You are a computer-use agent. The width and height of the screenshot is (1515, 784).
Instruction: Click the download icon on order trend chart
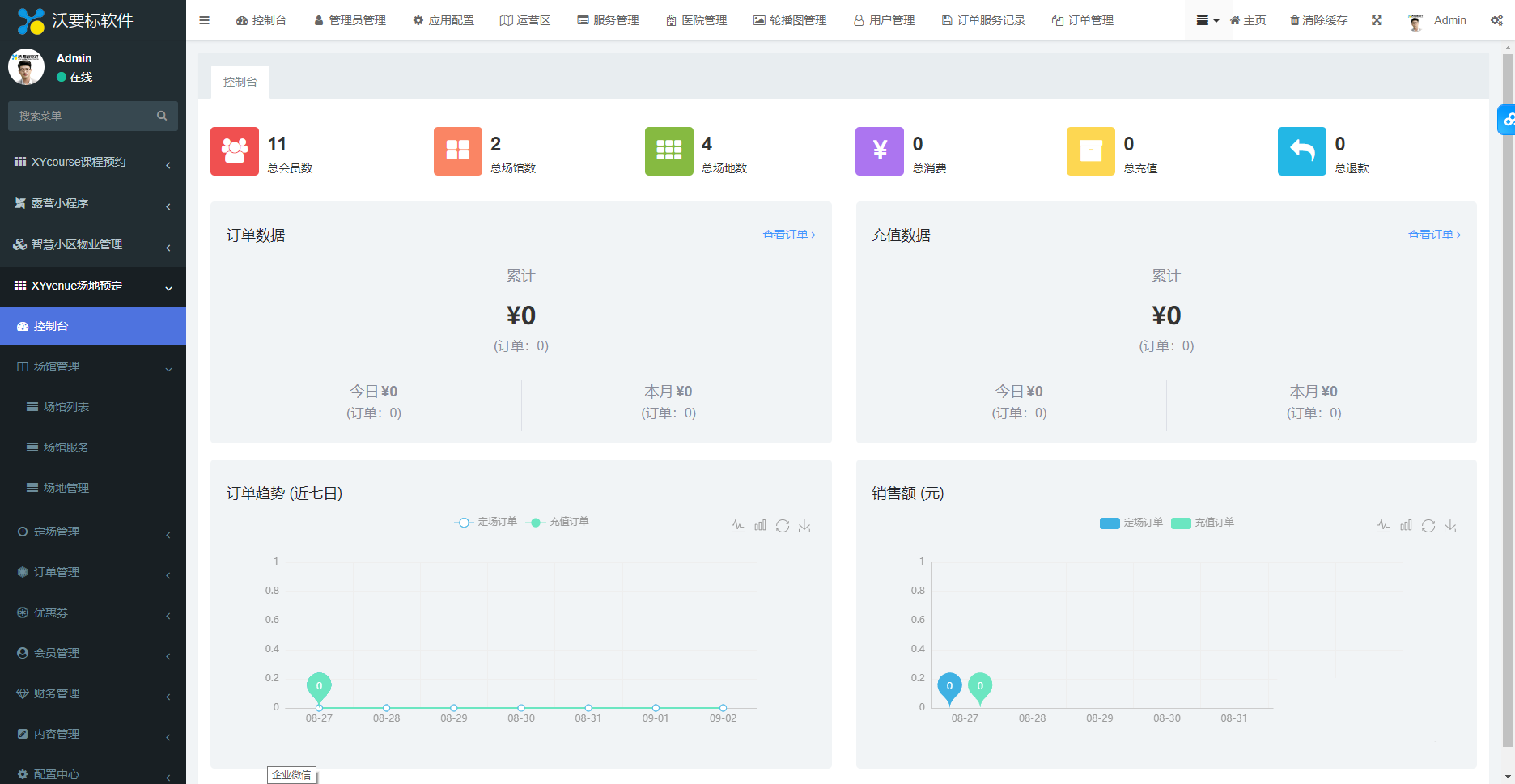(x=804, y=526)
